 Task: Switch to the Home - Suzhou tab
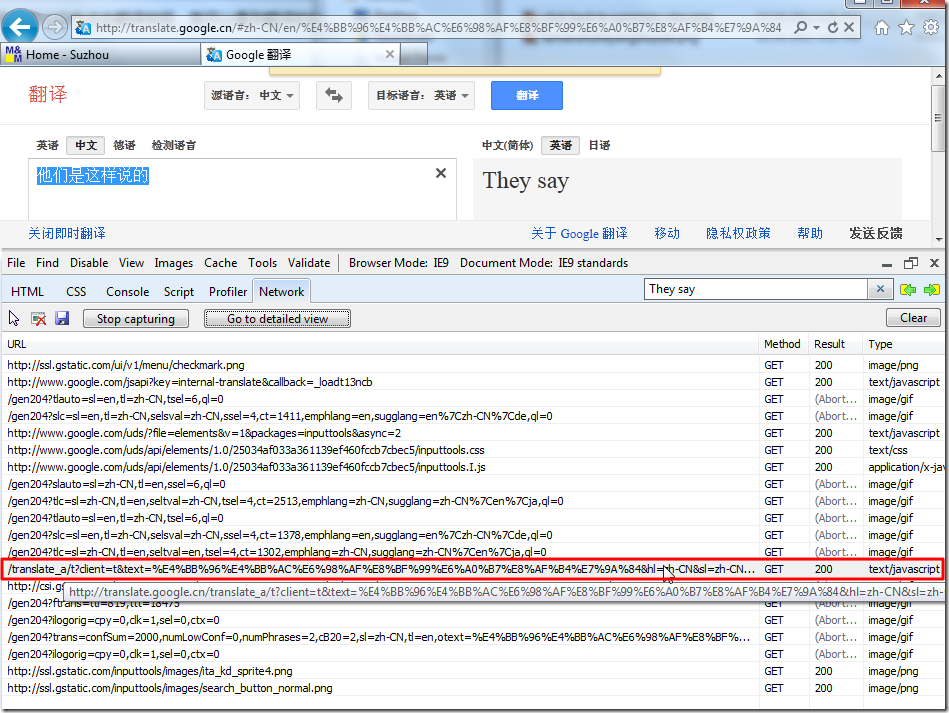[100, 54]
